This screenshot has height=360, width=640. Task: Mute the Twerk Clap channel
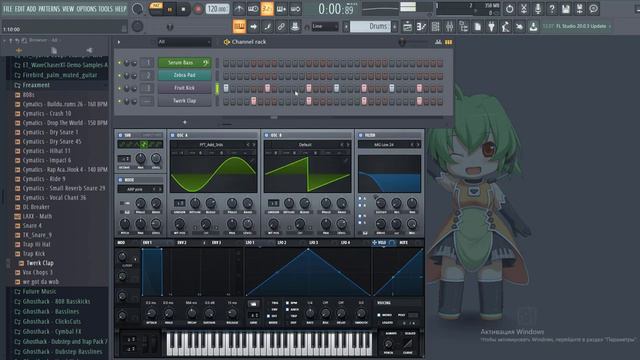tap(120, 101)
